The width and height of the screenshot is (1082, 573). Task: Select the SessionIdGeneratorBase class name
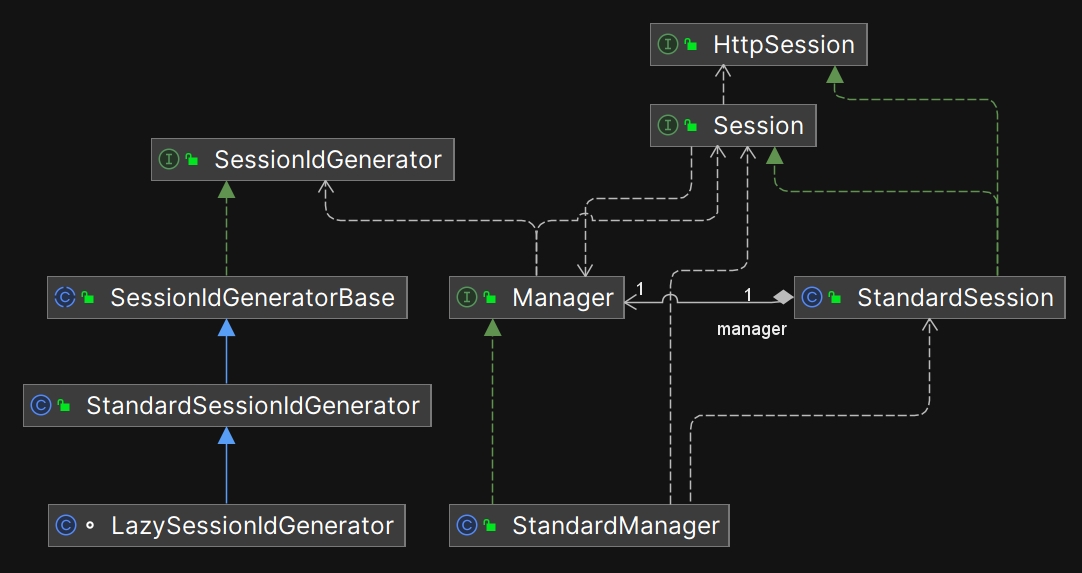tap(252, 297)
